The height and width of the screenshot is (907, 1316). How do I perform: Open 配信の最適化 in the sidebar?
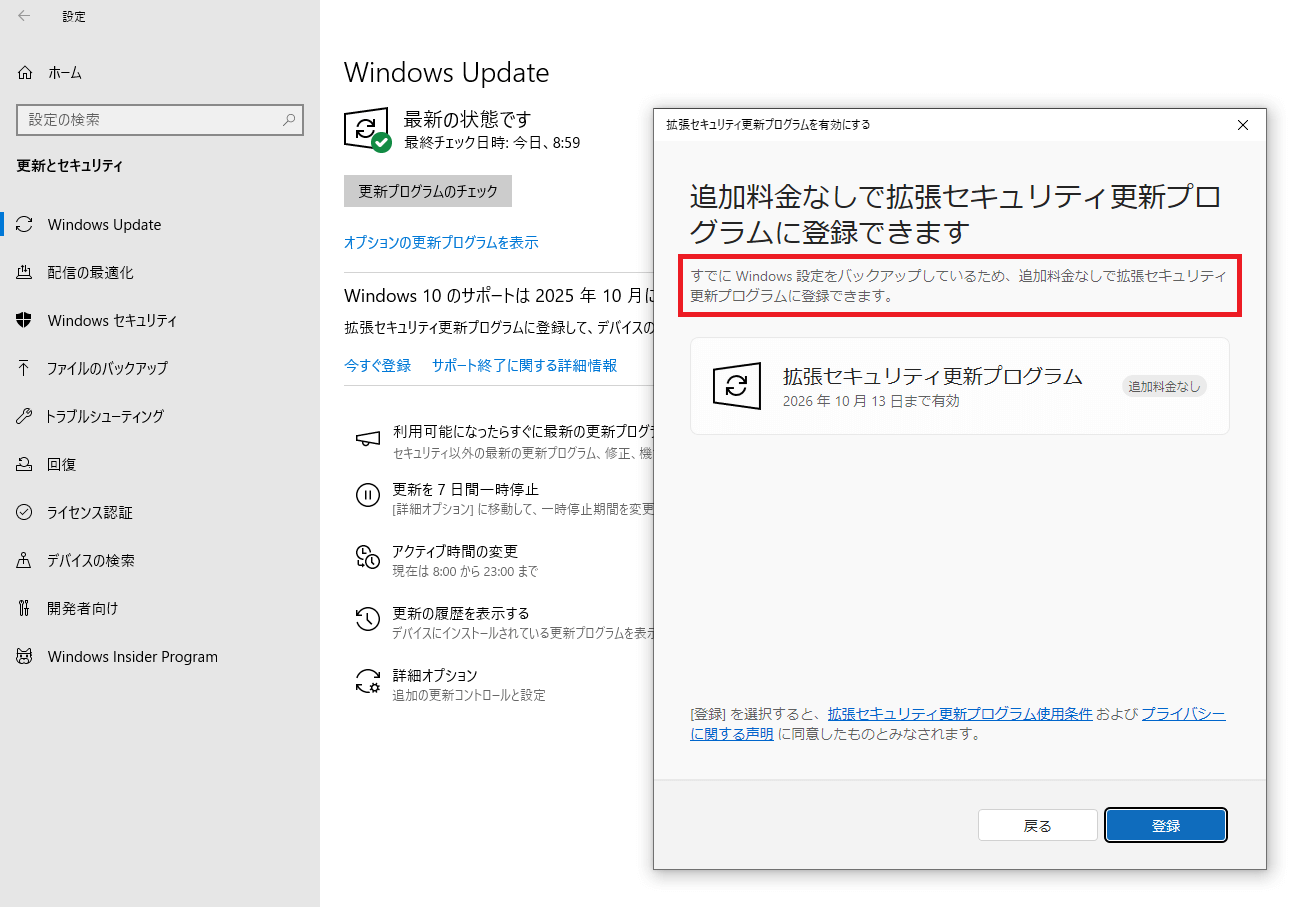pyautogui.click(x=90, y=273)
